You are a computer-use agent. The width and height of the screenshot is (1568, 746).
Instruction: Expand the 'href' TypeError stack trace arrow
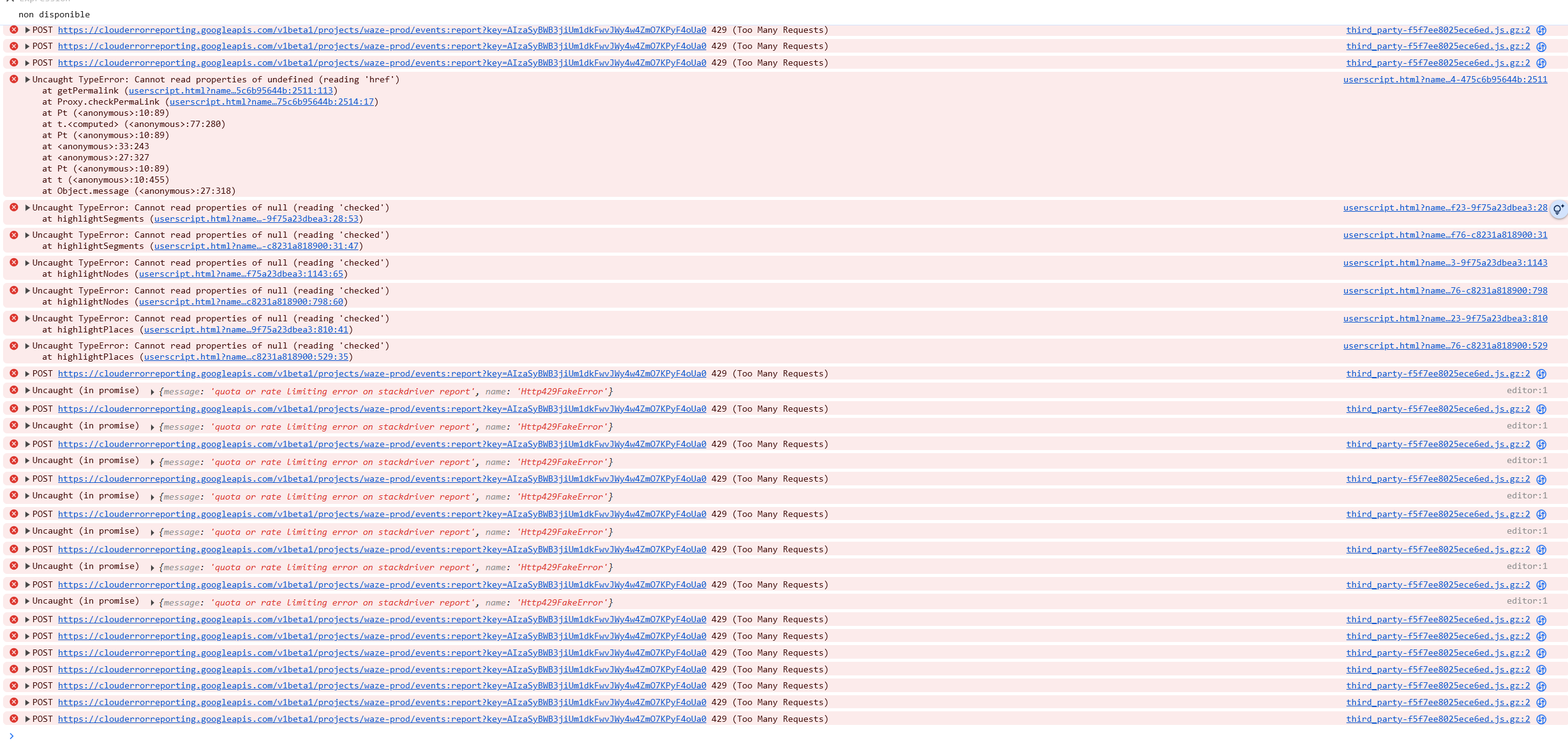point(27,79)
